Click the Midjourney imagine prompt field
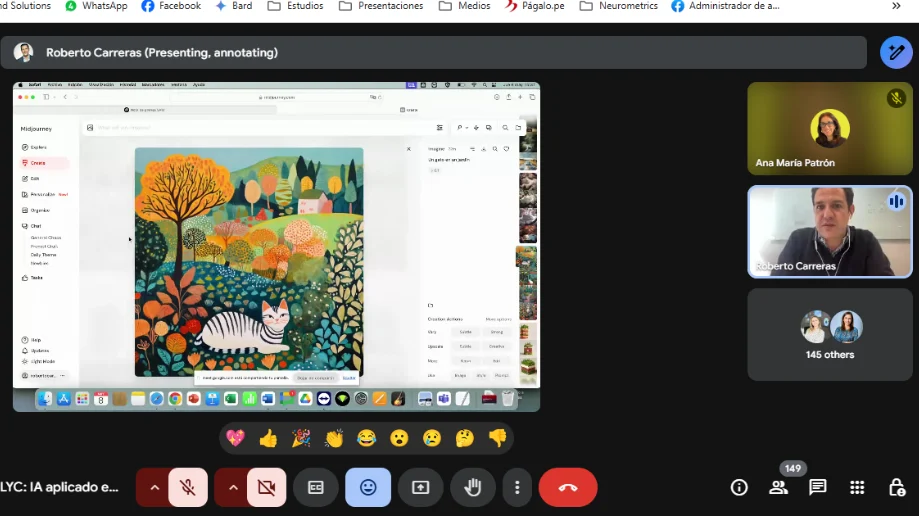The image size is (919, 516). 264,127
